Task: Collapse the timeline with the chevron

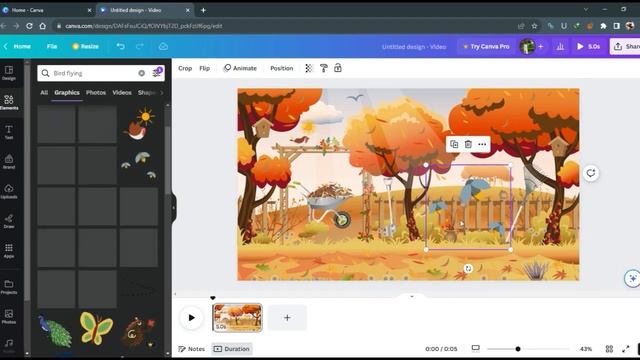Action: [x=411, y=296]
